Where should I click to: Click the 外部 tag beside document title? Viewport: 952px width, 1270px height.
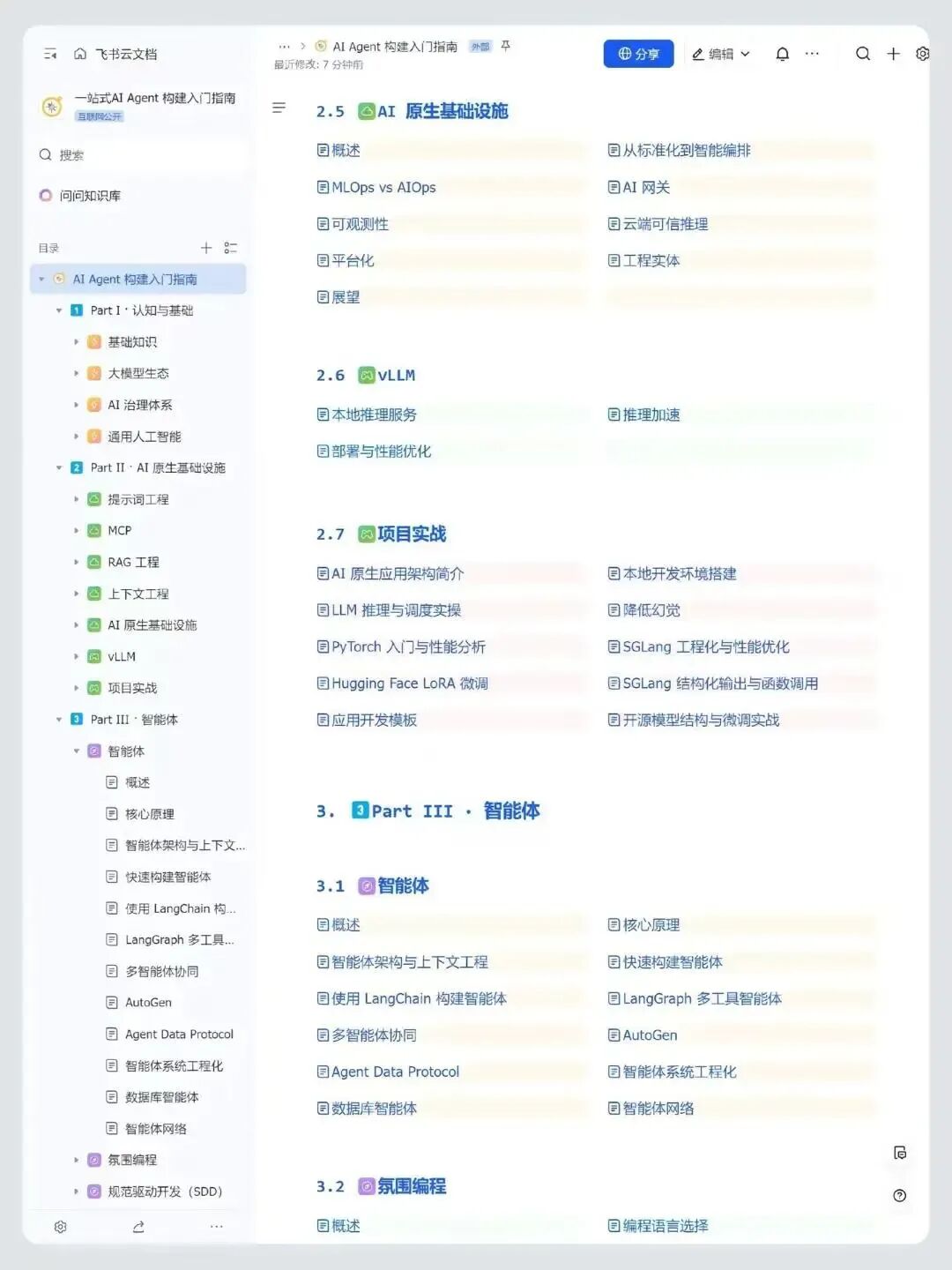point(480,47)
